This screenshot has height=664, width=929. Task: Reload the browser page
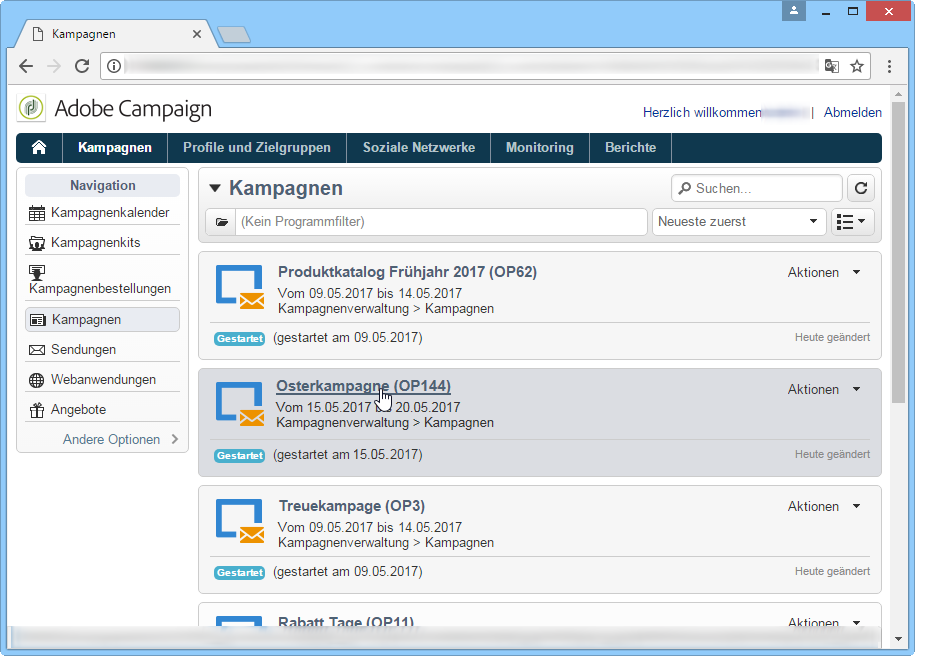[x=82, y=66]
